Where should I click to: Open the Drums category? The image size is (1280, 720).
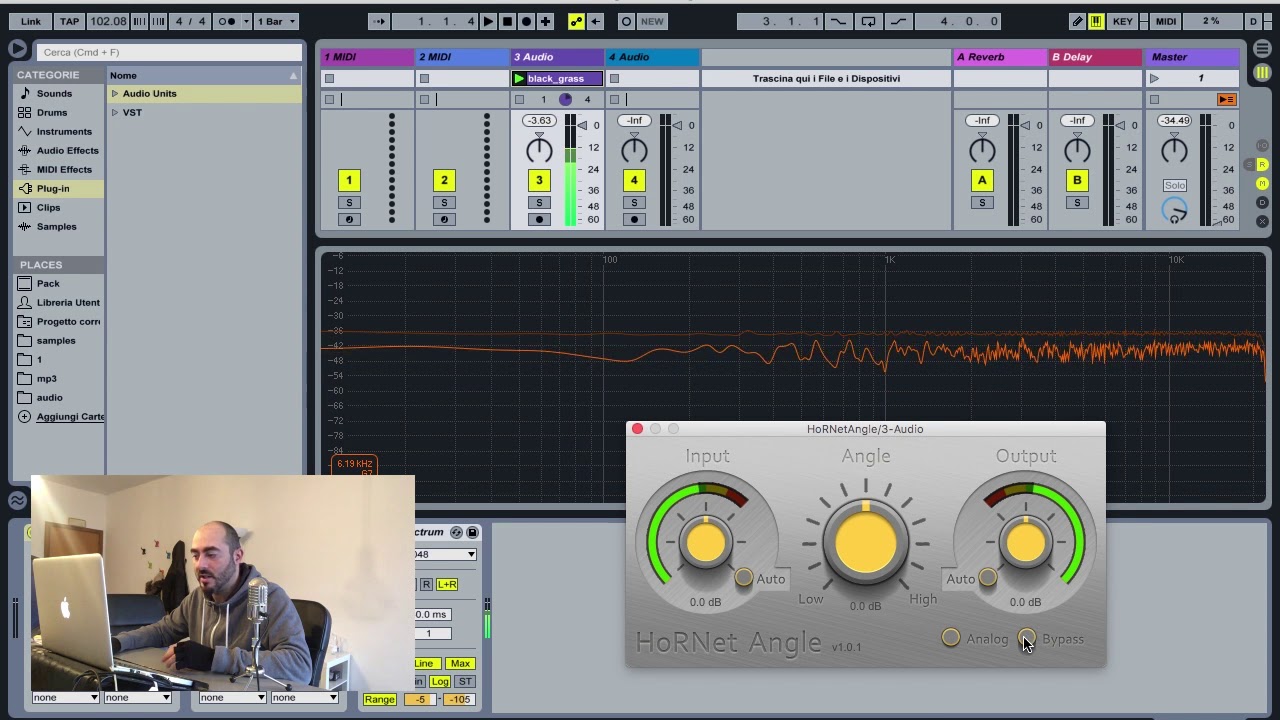tap(52, 112)
